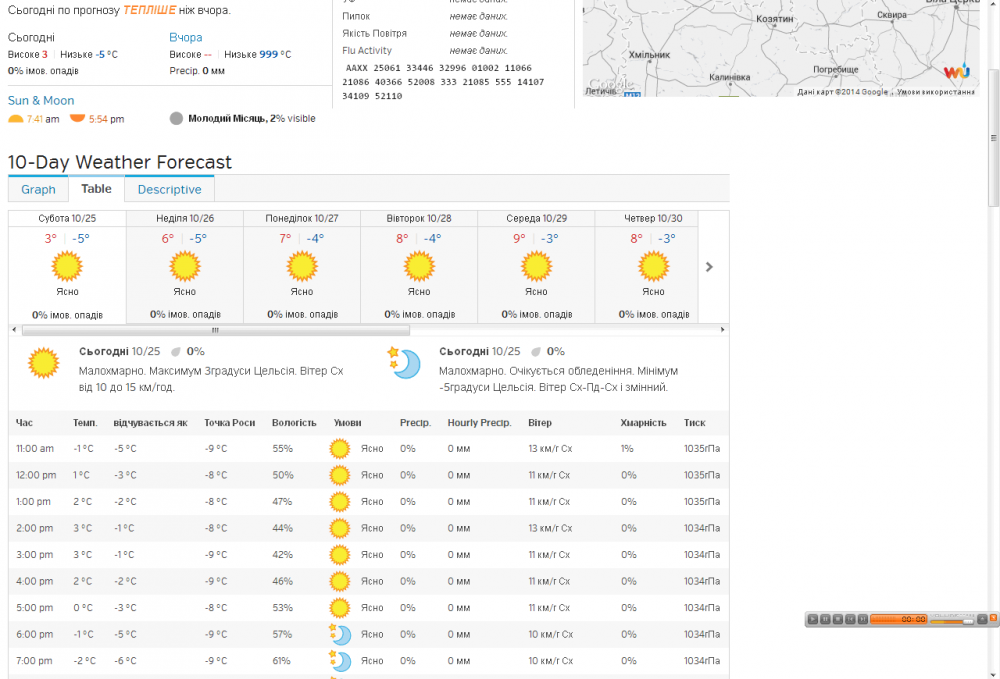Screen dimensions: 1000x679
Task: Click the Середа 10/29 day header
Action: 536,218
